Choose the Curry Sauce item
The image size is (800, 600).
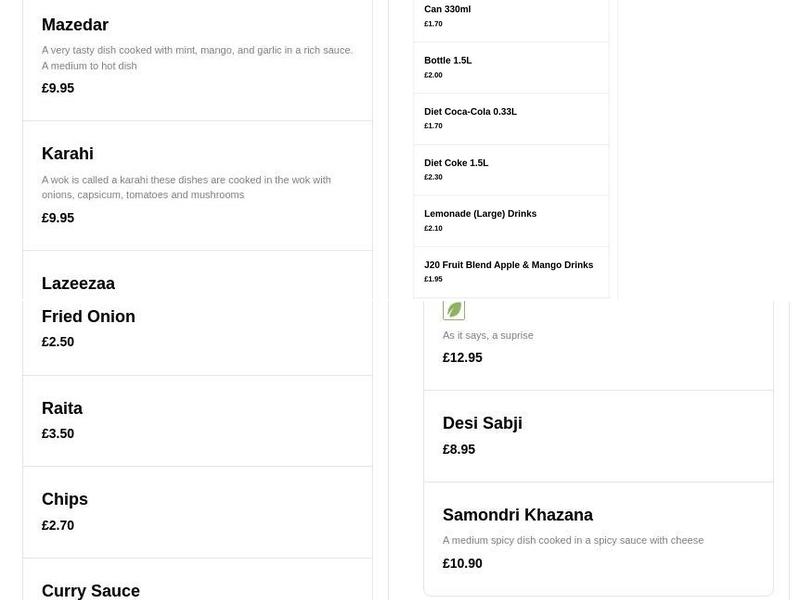tap(91, 590)
